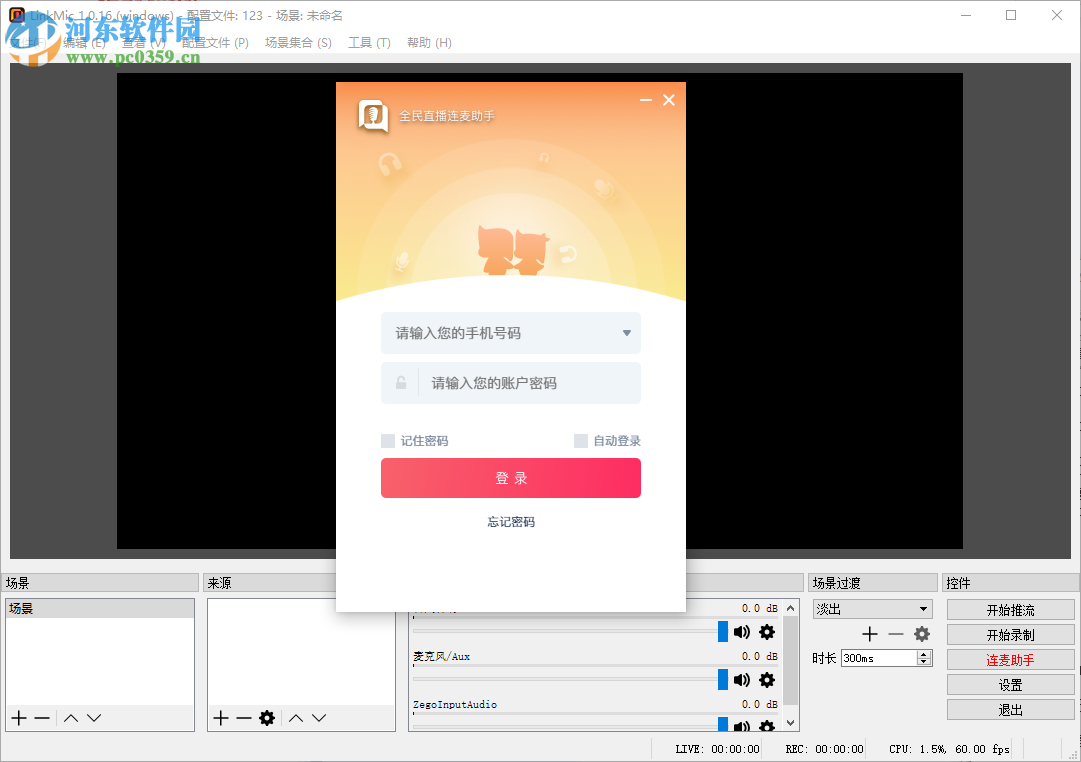The width and height of the screenshot is (1081, 762).
Task: Open the phone number dropdown on login form
Action: (626, 333)
